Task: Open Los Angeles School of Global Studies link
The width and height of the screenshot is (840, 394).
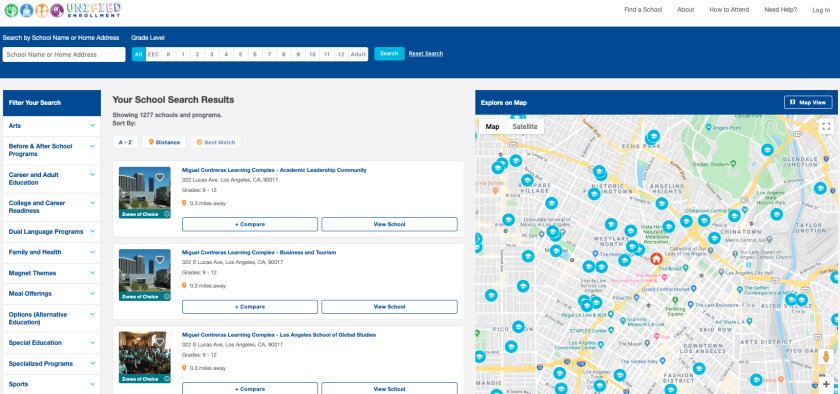Action: [x=279, y=334]
